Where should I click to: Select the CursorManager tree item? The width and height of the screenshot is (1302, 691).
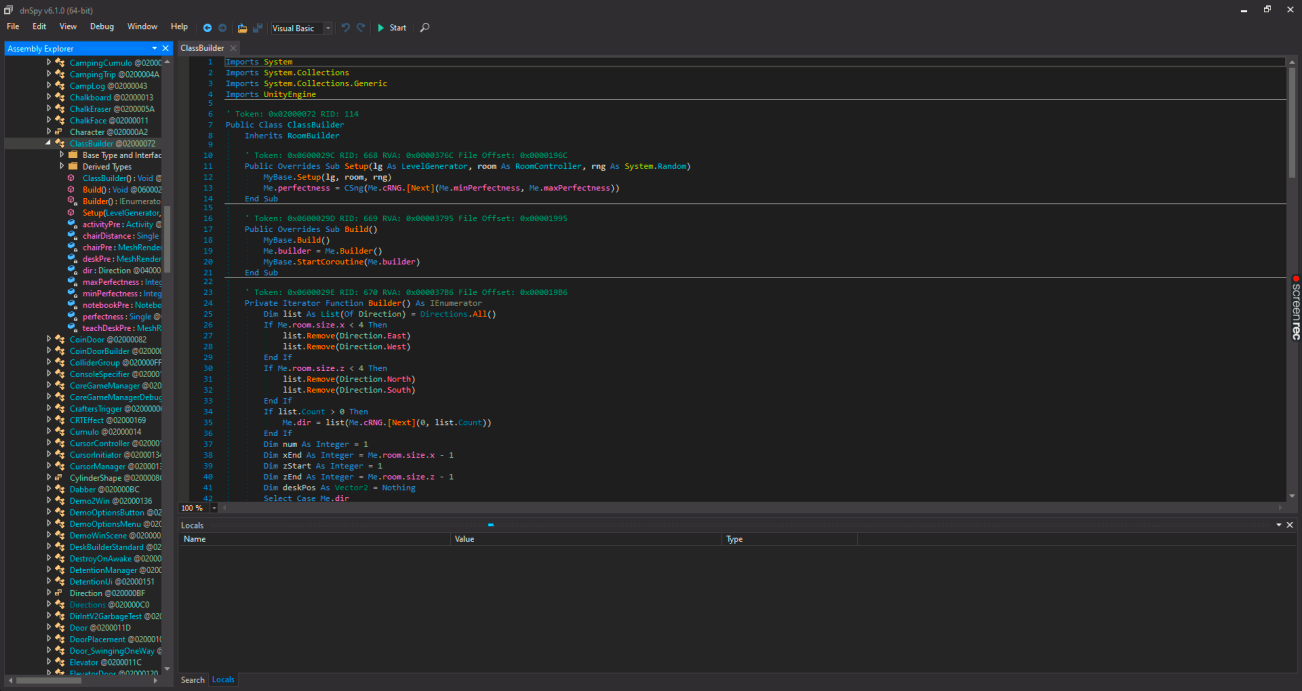coord(115,467)
